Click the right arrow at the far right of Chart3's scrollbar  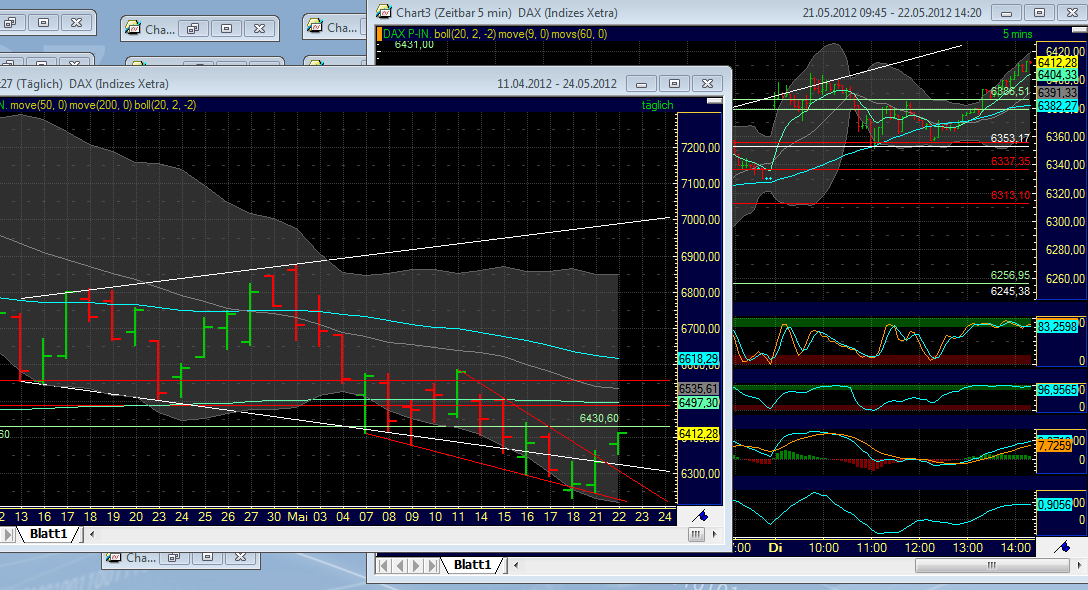pyautogui.click(x=1079, y=565)
